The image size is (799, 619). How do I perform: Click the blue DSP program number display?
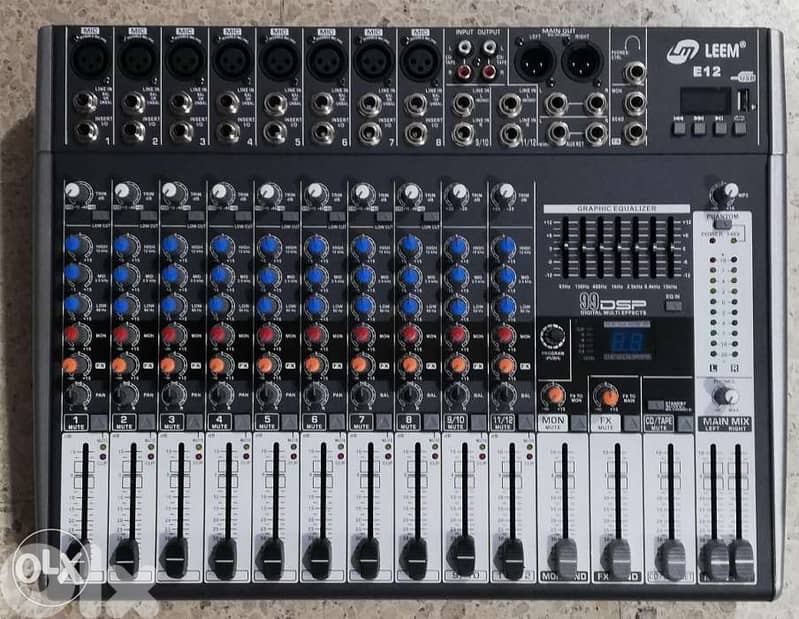[x=627, y=341]
